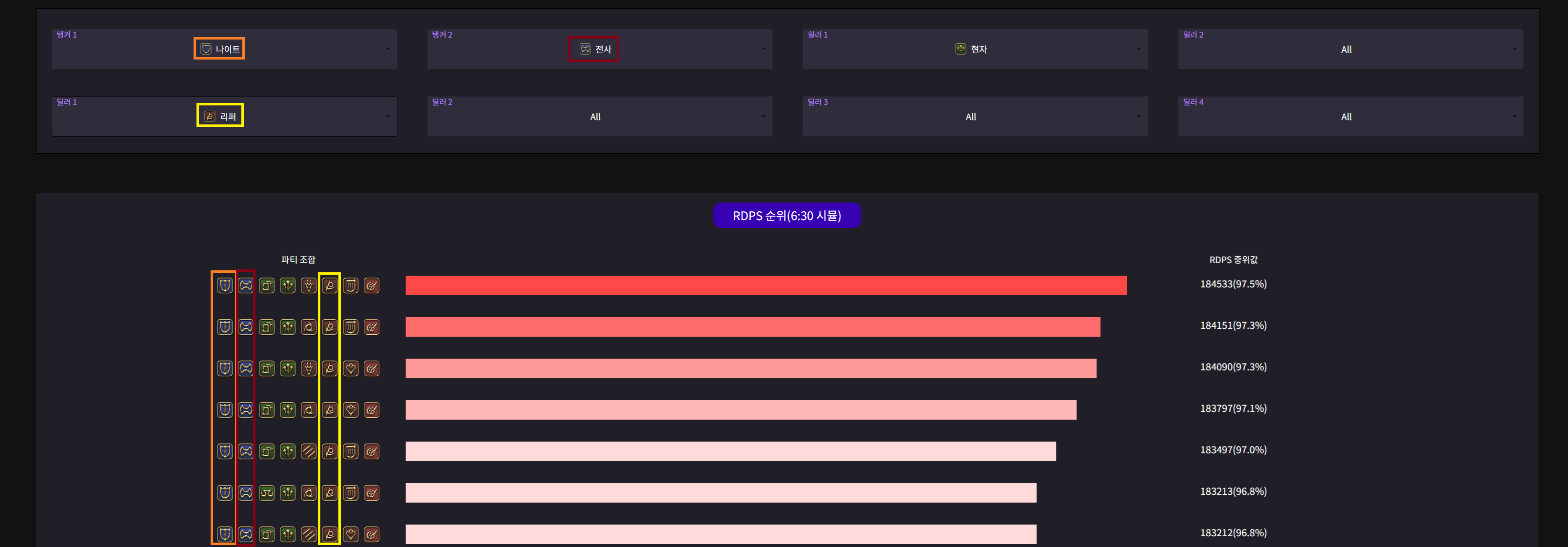Click the RDPS 중위값 column header
The image size is (1568, 547).
coord(1233,260)
